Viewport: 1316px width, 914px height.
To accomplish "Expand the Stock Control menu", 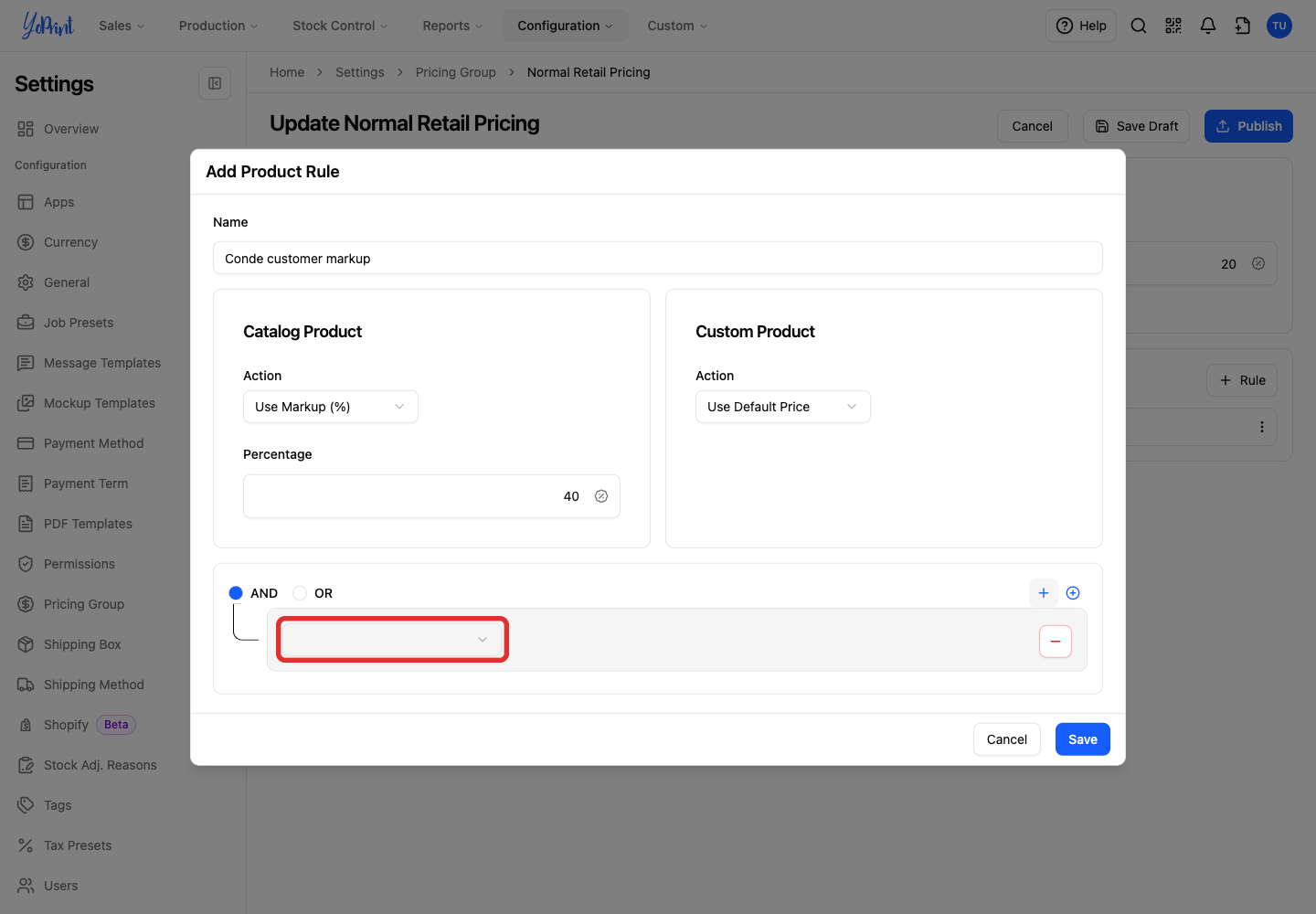I will coord(340,26).
